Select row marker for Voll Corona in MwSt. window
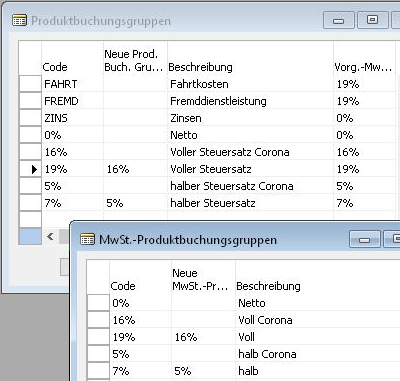 98,320
